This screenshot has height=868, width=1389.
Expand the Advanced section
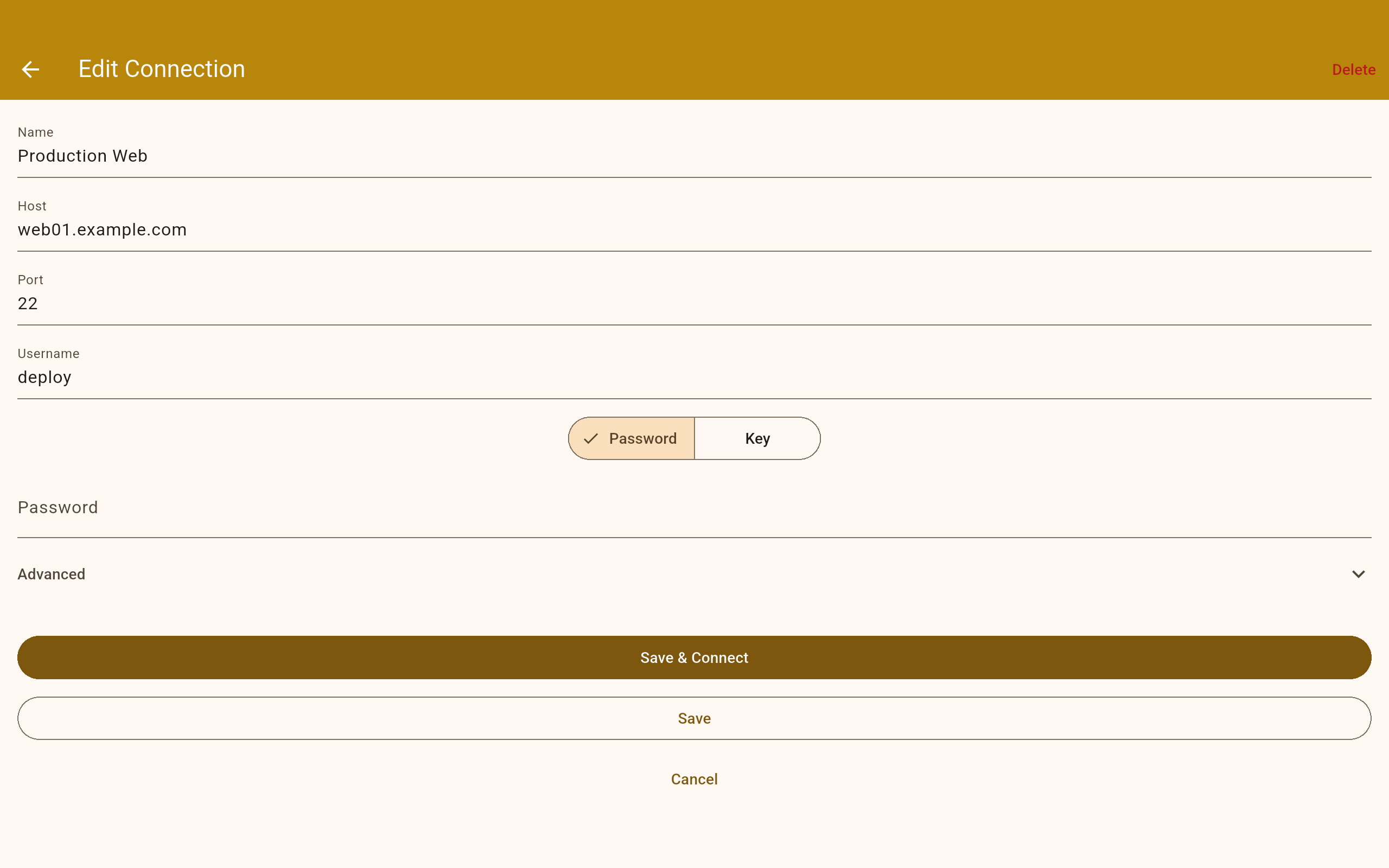(x=52, y=574)
